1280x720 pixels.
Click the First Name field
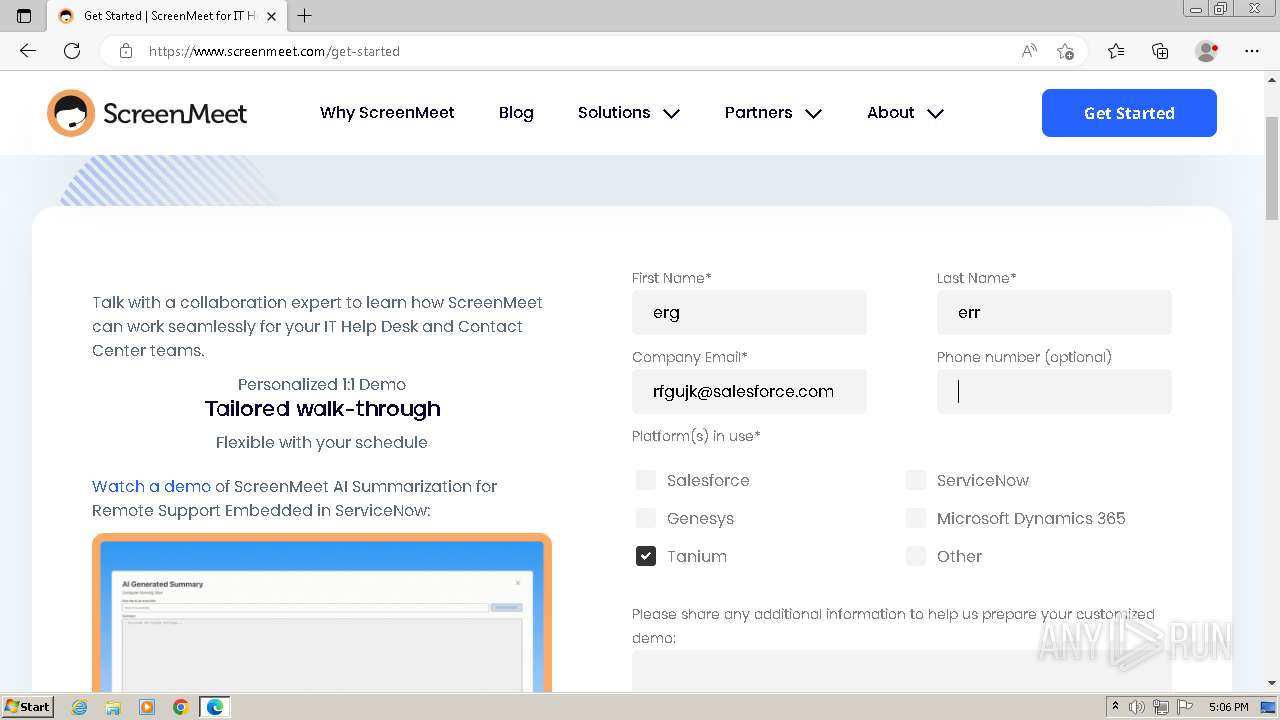pos(749,312)
